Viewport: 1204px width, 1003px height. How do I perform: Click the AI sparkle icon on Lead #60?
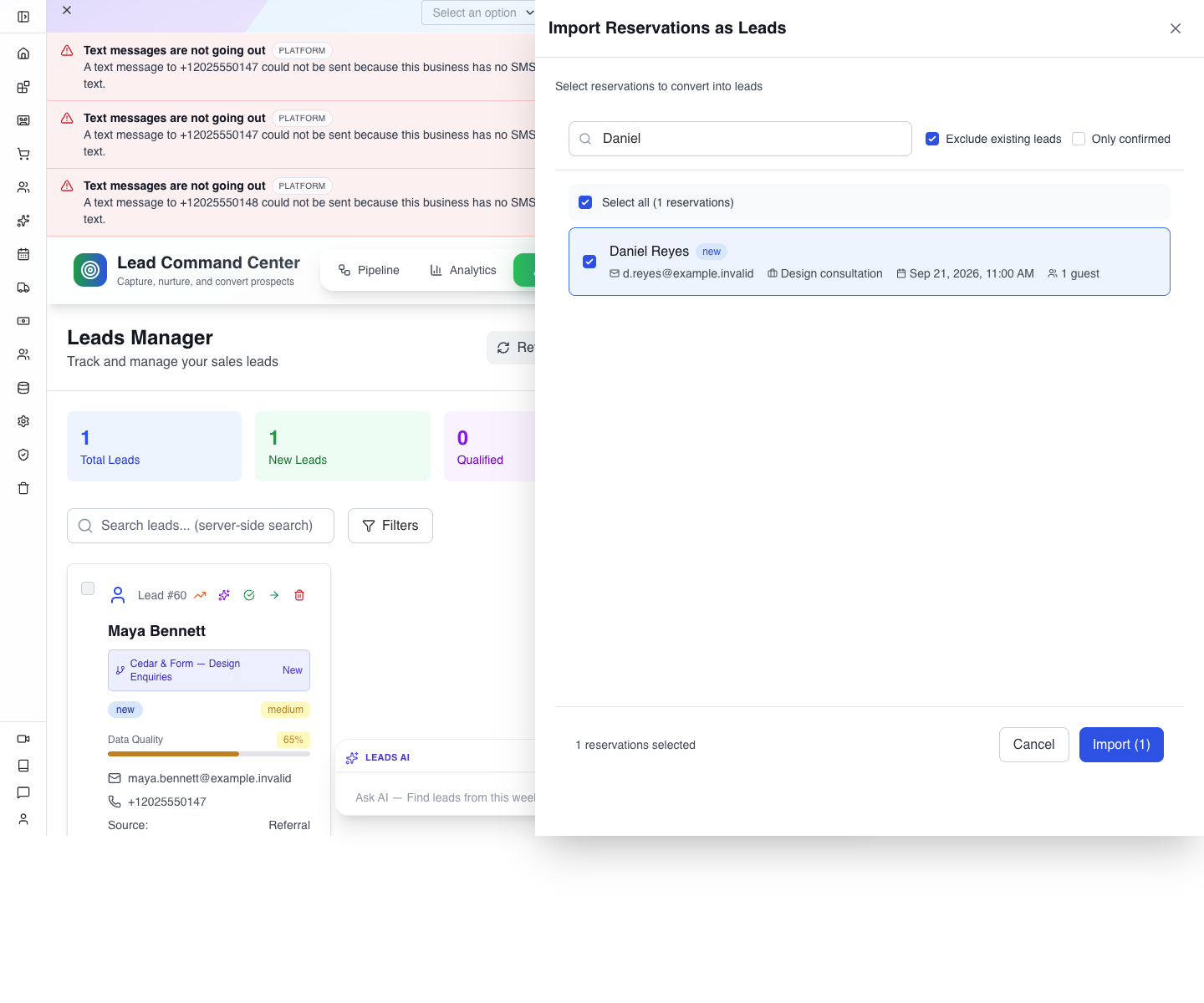[224, 595]
